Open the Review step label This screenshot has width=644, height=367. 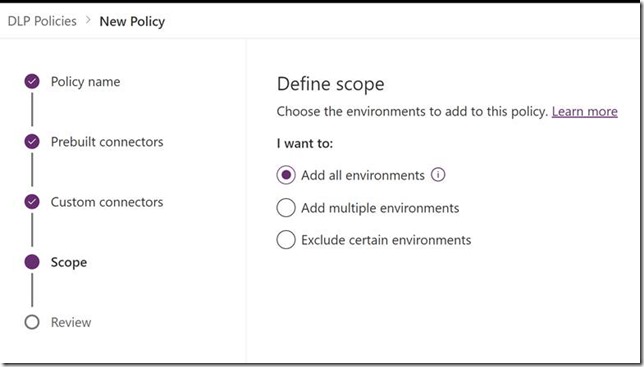(x=71, y=322)
